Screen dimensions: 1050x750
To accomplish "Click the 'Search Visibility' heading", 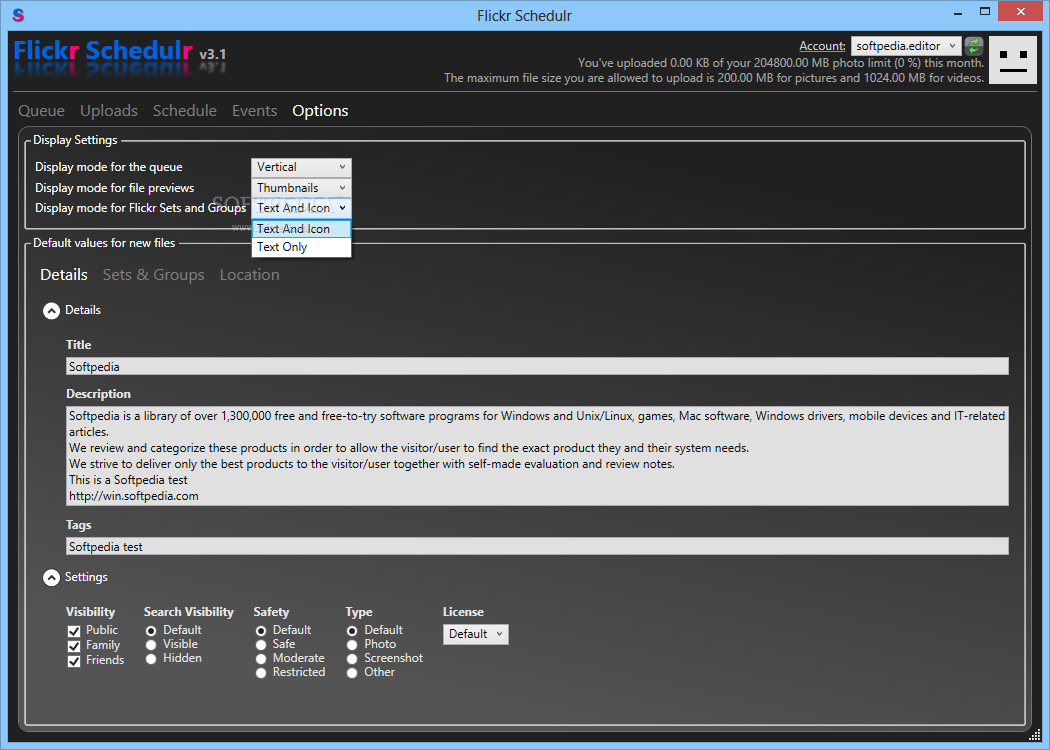I will tap(189, 612).
